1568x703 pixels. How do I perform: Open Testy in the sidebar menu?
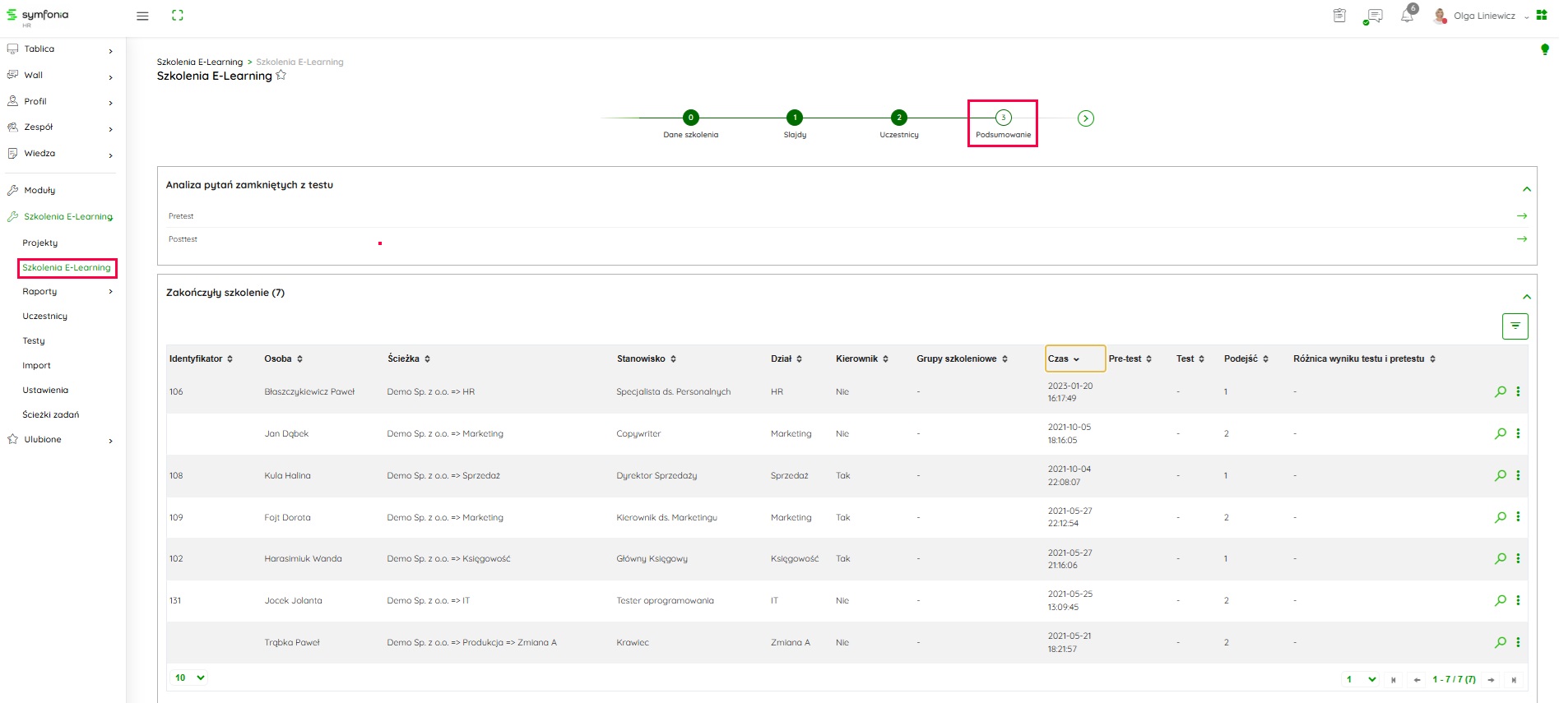click(x=34, y=340)
